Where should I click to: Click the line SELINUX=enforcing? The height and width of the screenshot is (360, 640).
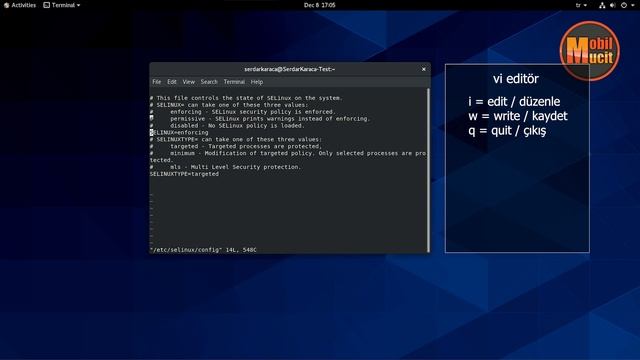click(x=179, y=132)
